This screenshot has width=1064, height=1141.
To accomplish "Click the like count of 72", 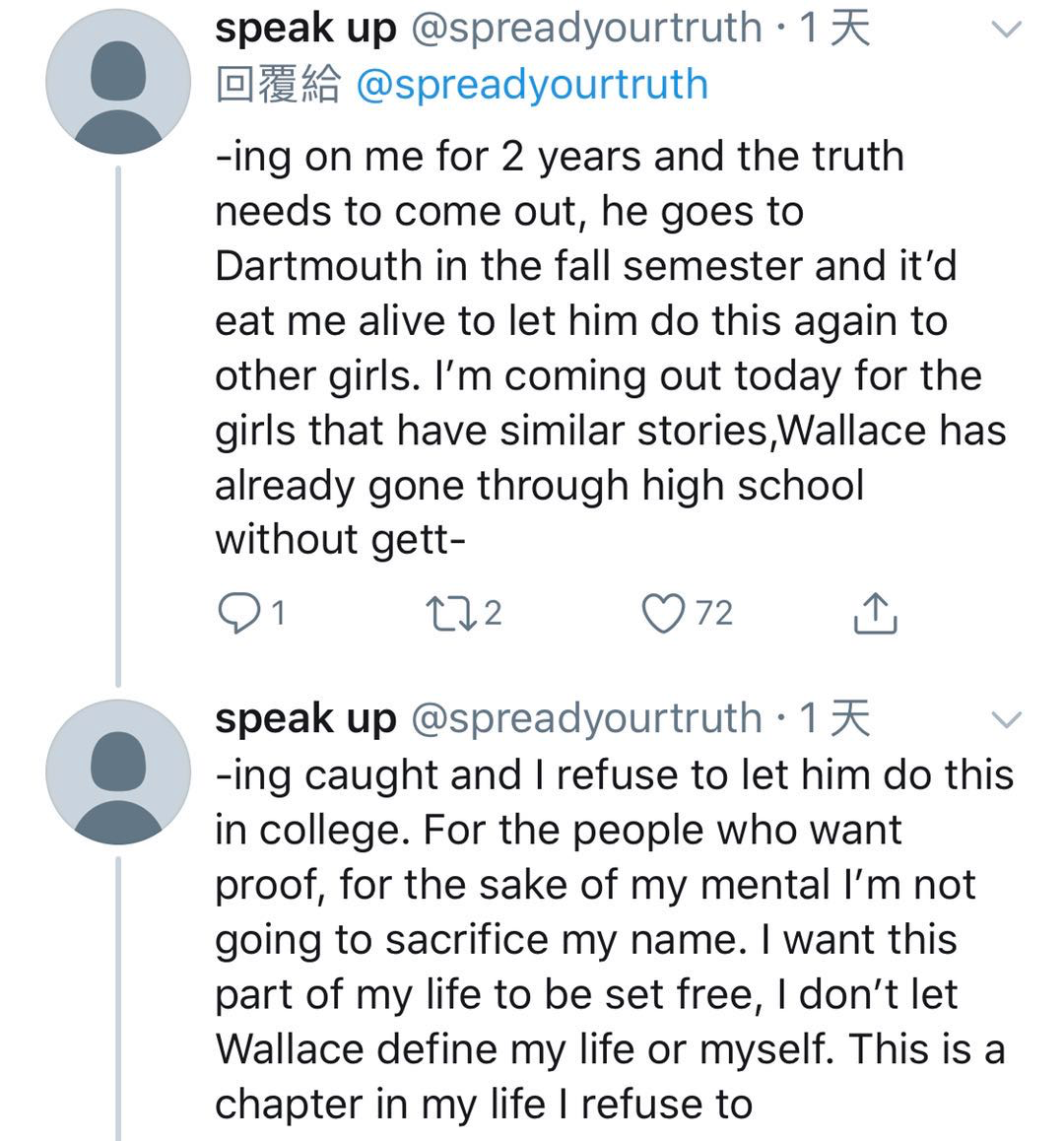I will tap(714, 614).
